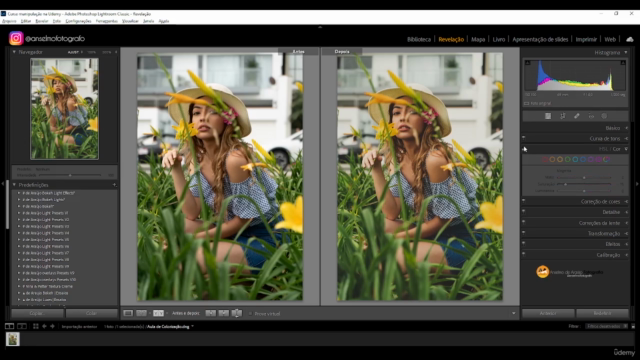This screenshot has height=360, width=640.
Task: Select the all-colors circle in HSL panel
Action: click(607, 160)
